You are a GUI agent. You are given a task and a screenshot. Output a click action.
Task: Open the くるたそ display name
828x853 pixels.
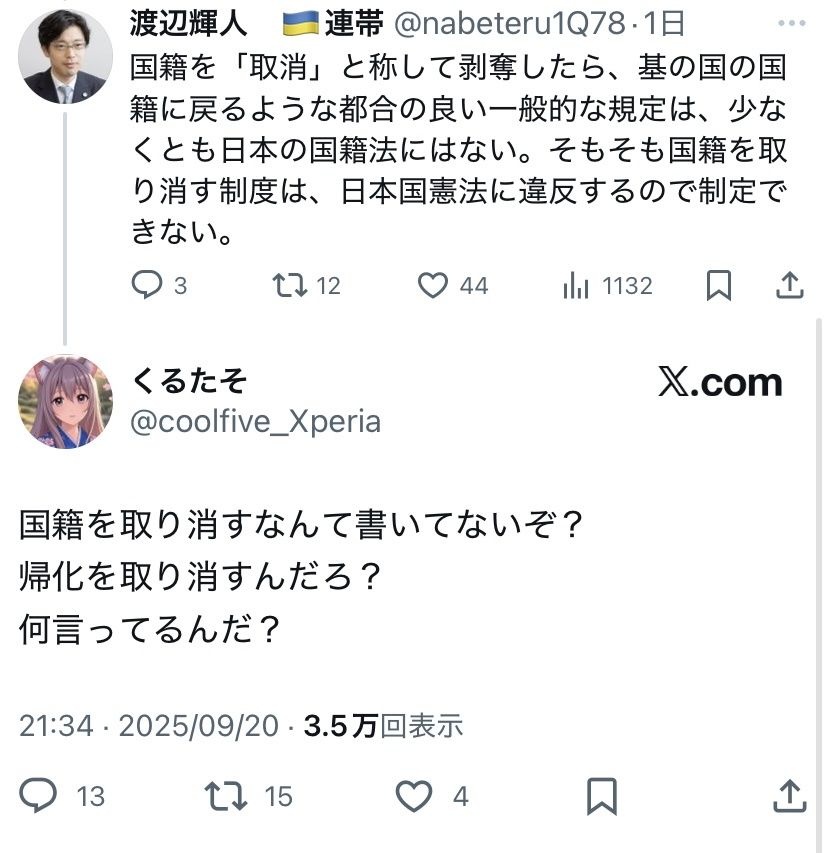click(189, 381)
